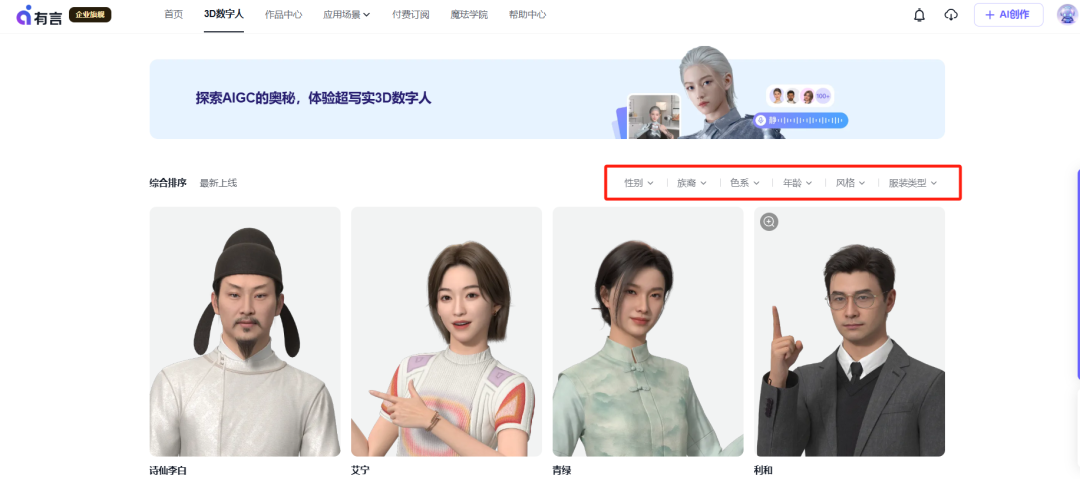Open the 色系 filter dropdown
The image size is (1080, 479).
pyautogui.click(x=744, y=183)
